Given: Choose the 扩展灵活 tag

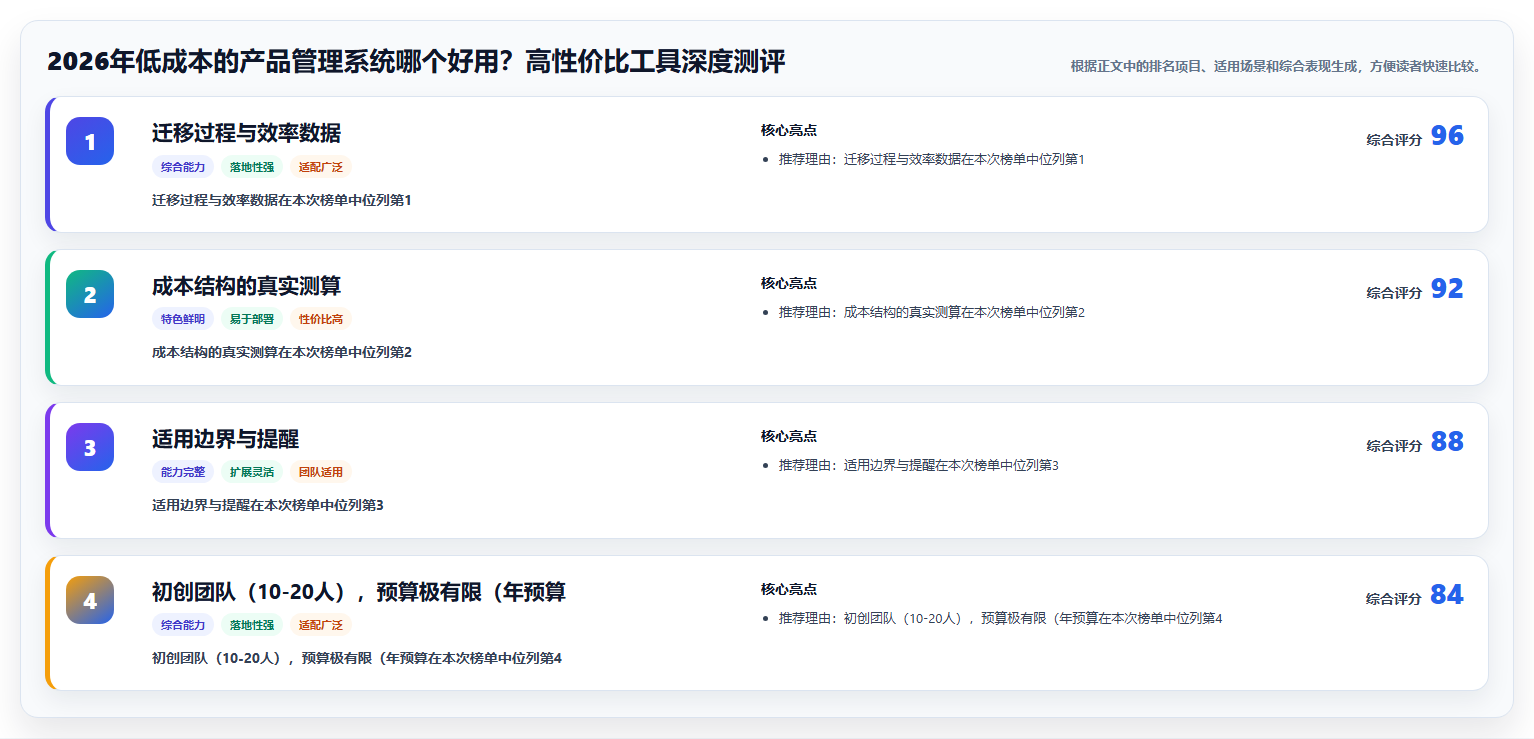Looking at the screenshot, I should click(x=252, y=472).
